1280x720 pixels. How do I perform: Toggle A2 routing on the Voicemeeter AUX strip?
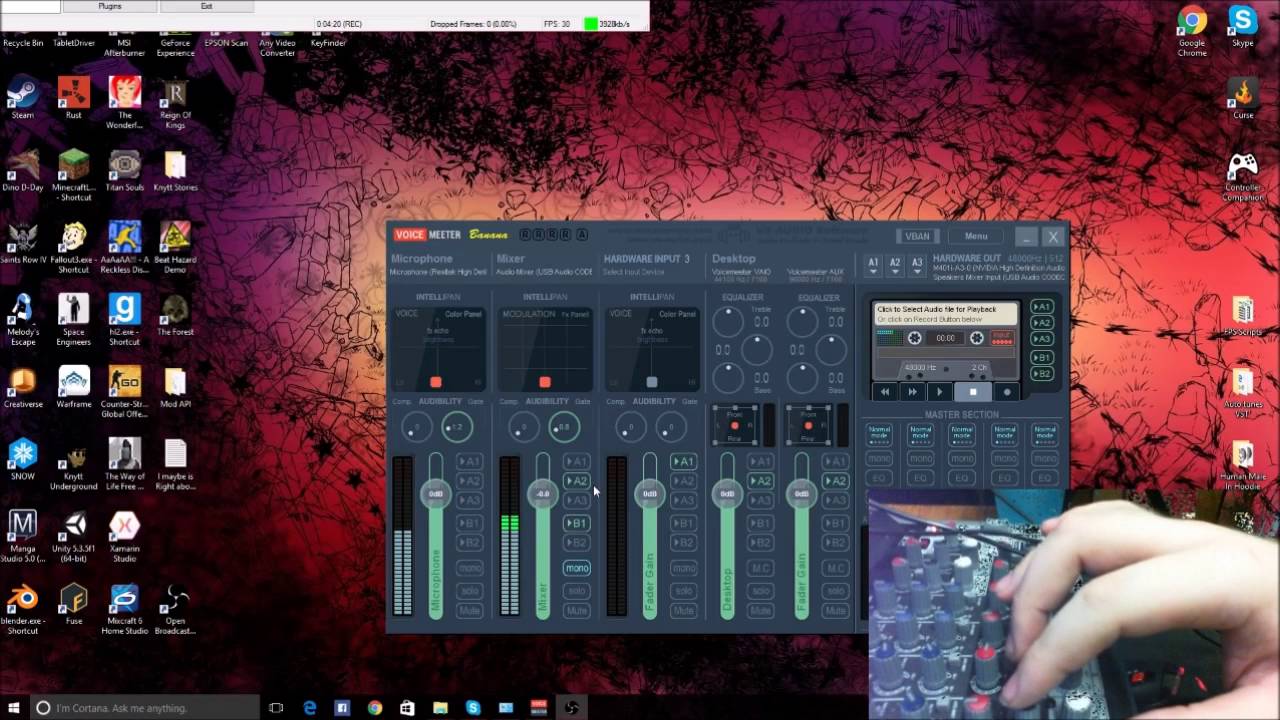click(x=835, y=481)
